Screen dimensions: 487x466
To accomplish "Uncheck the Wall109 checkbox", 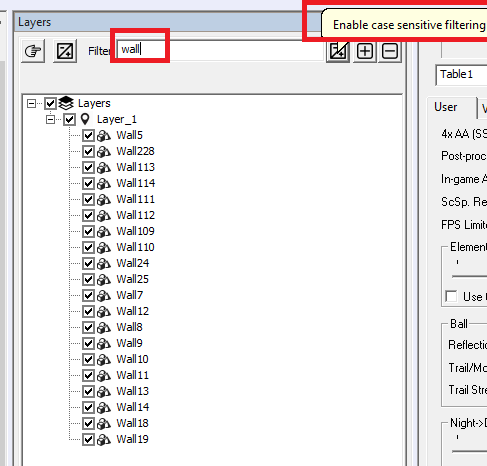I will pyautogui.click(x=88, y=231).
